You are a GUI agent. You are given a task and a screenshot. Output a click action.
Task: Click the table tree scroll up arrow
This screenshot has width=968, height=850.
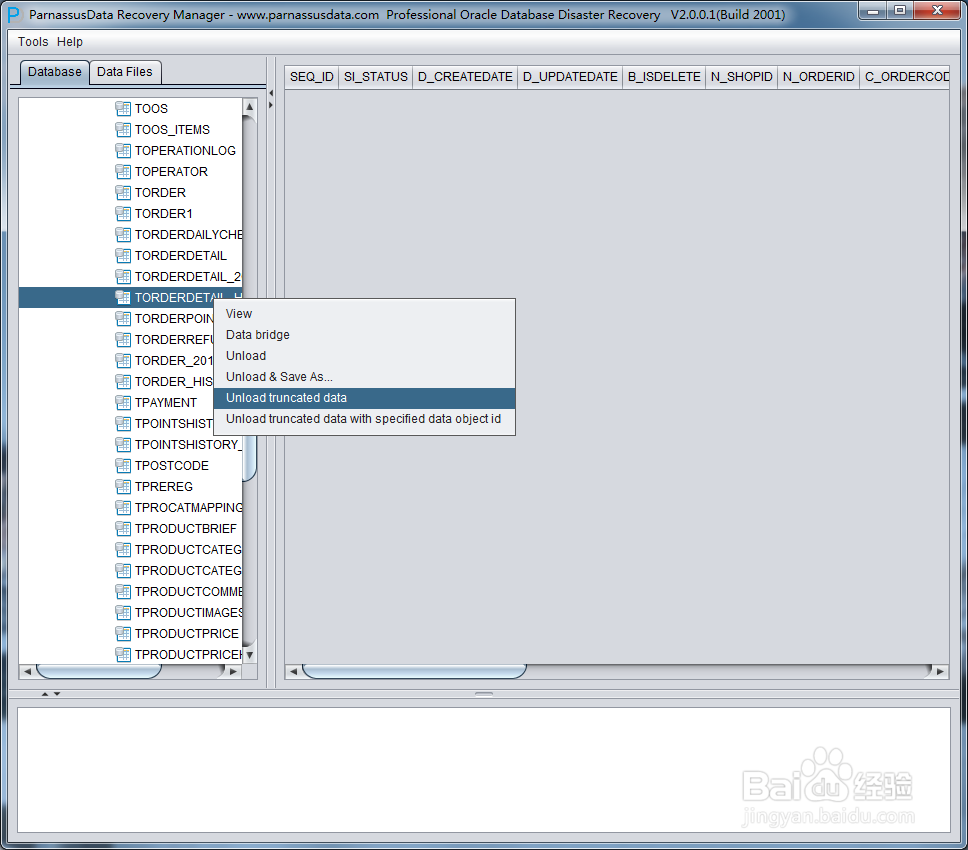[249, 107]
